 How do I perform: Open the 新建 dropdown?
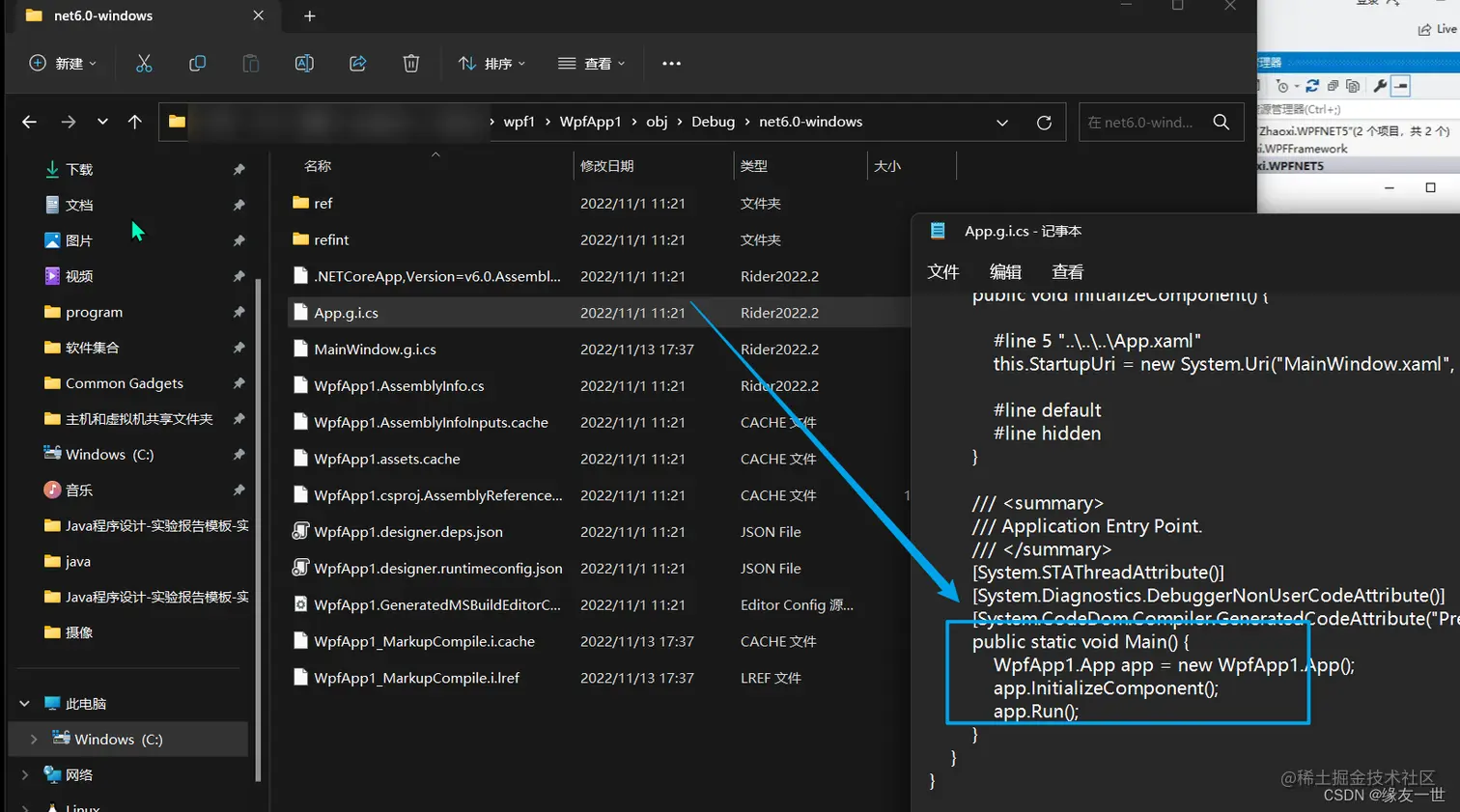tap(63, 64)
